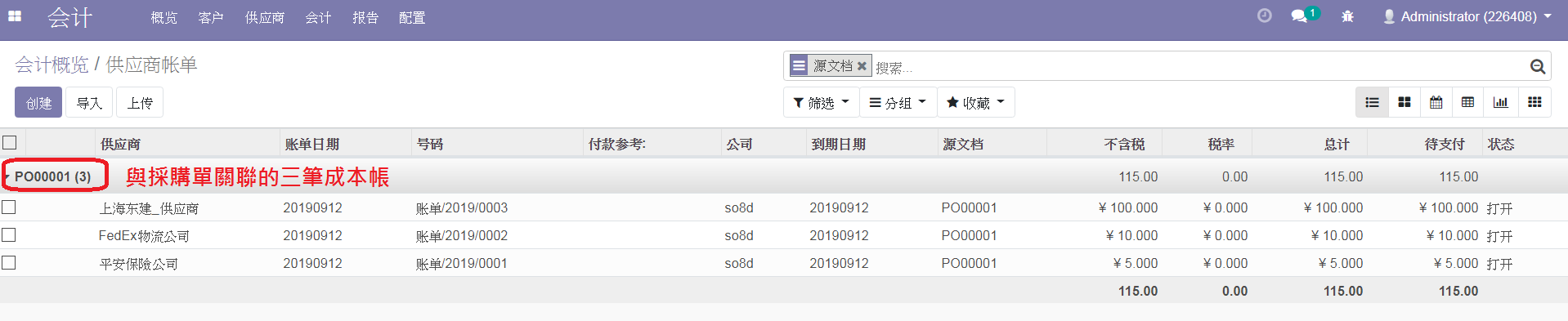This screenshot has width=1568, height=321.
Task: Open the 分组 group-by dropdown
Action: 898,102
